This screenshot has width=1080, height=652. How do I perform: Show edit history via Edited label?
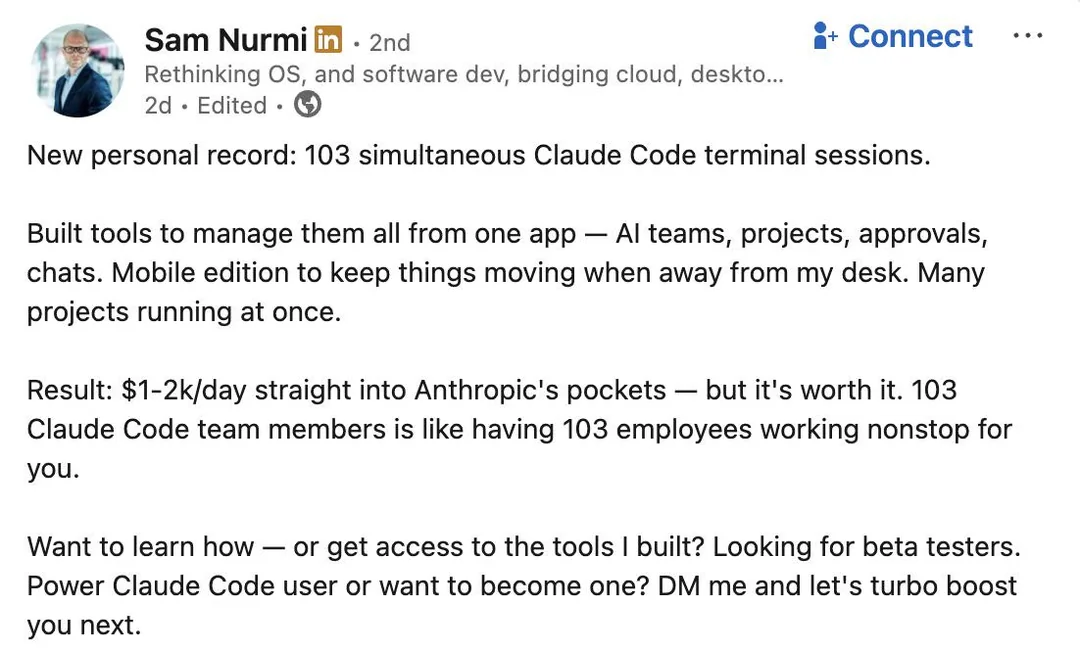point(232,105)
